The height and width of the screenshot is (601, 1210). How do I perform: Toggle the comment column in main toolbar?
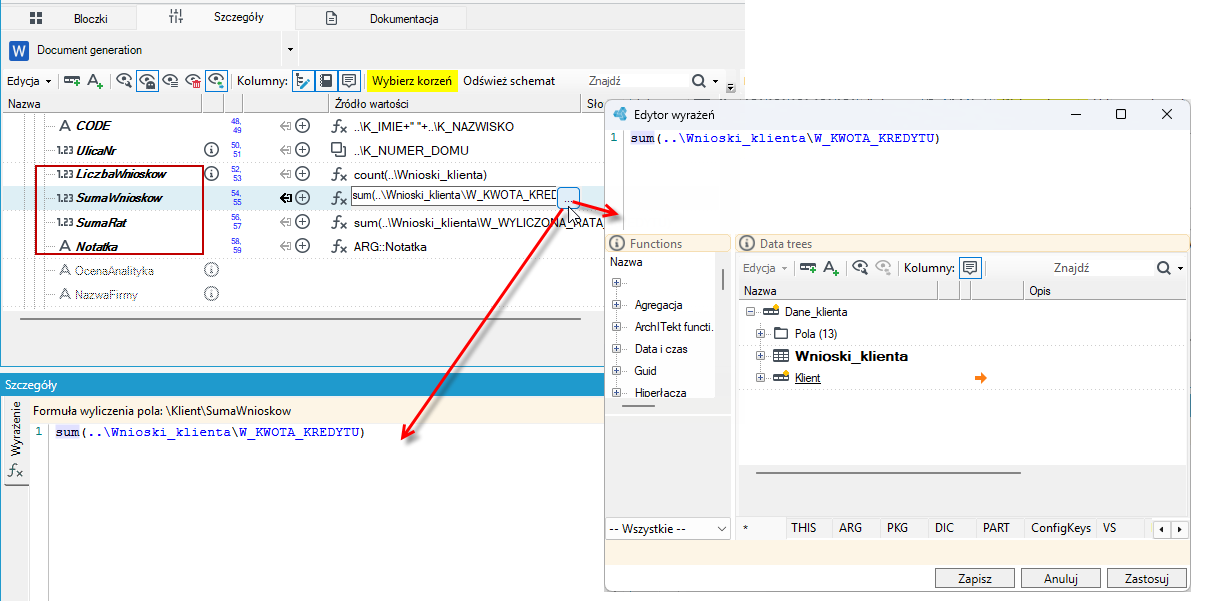coord(349,81)
